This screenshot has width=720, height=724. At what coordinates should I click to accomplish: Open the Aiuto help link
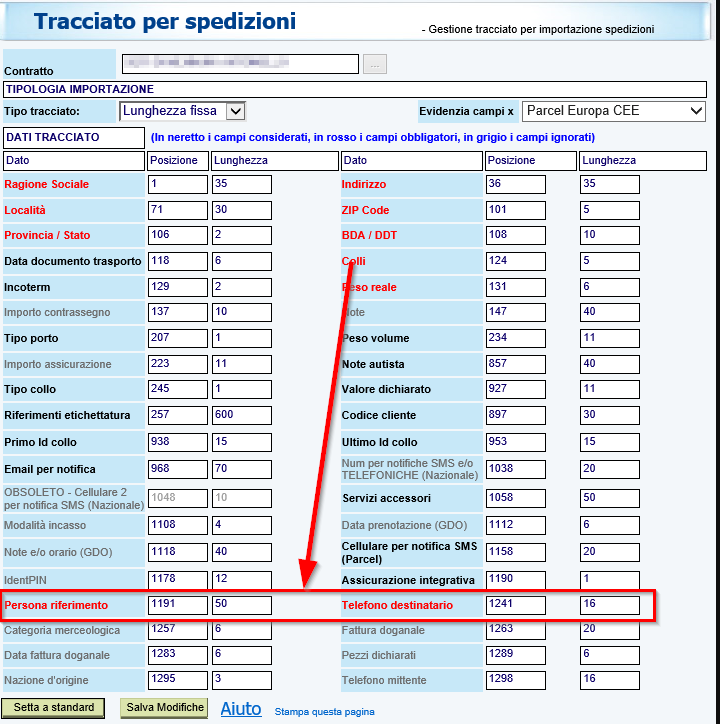[x=241, y=708]
